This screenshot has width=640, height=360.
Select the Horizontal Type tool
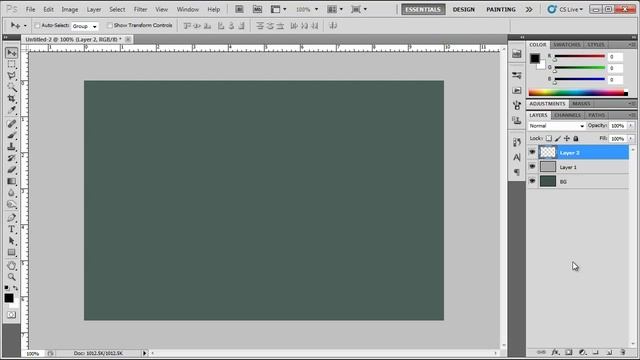click(x=11, y=229)
